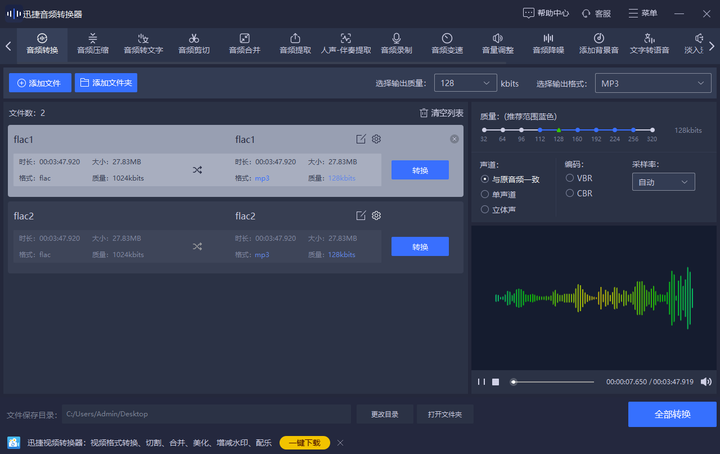Image resolution: width=720 pixels, height=454 pixels.
Task: Click the 128kbits quality link in flac2 row
Action: coord(342,255)
